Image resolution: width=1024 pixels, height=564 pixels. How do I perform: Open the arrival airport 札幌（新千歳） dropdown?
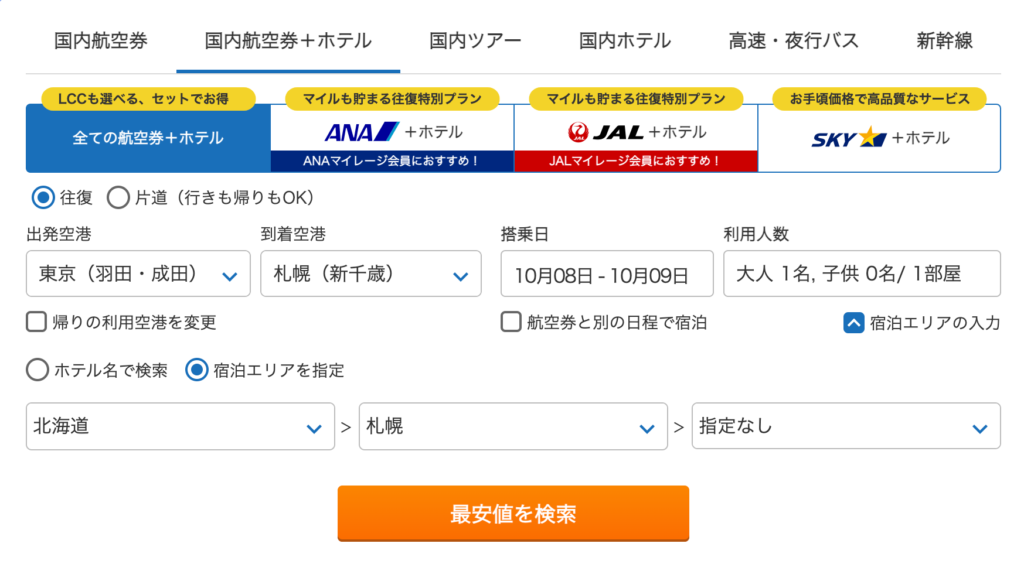click(370, 274)
